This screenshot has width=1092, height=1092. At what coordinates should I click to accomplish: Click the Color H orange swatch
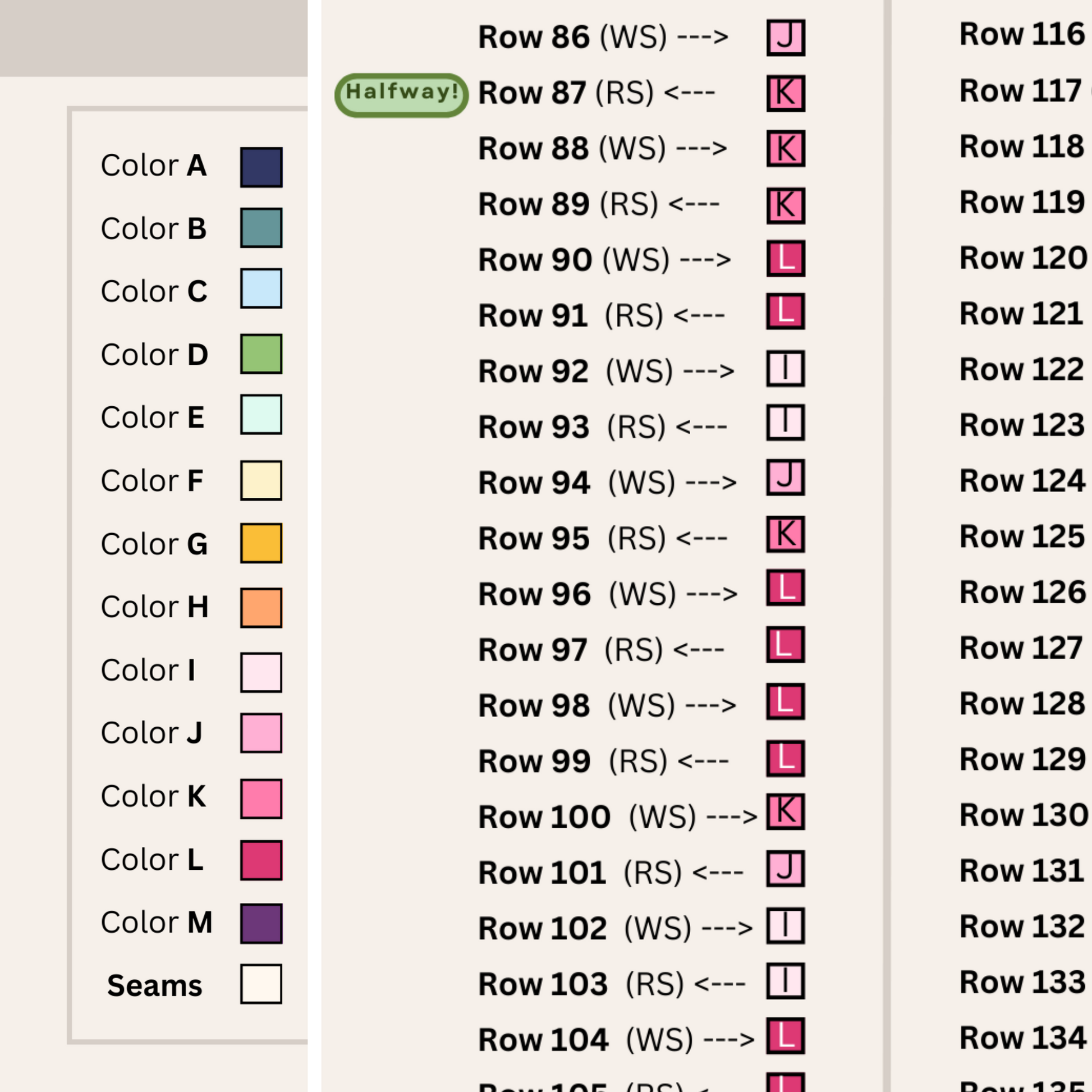[261, 608]
